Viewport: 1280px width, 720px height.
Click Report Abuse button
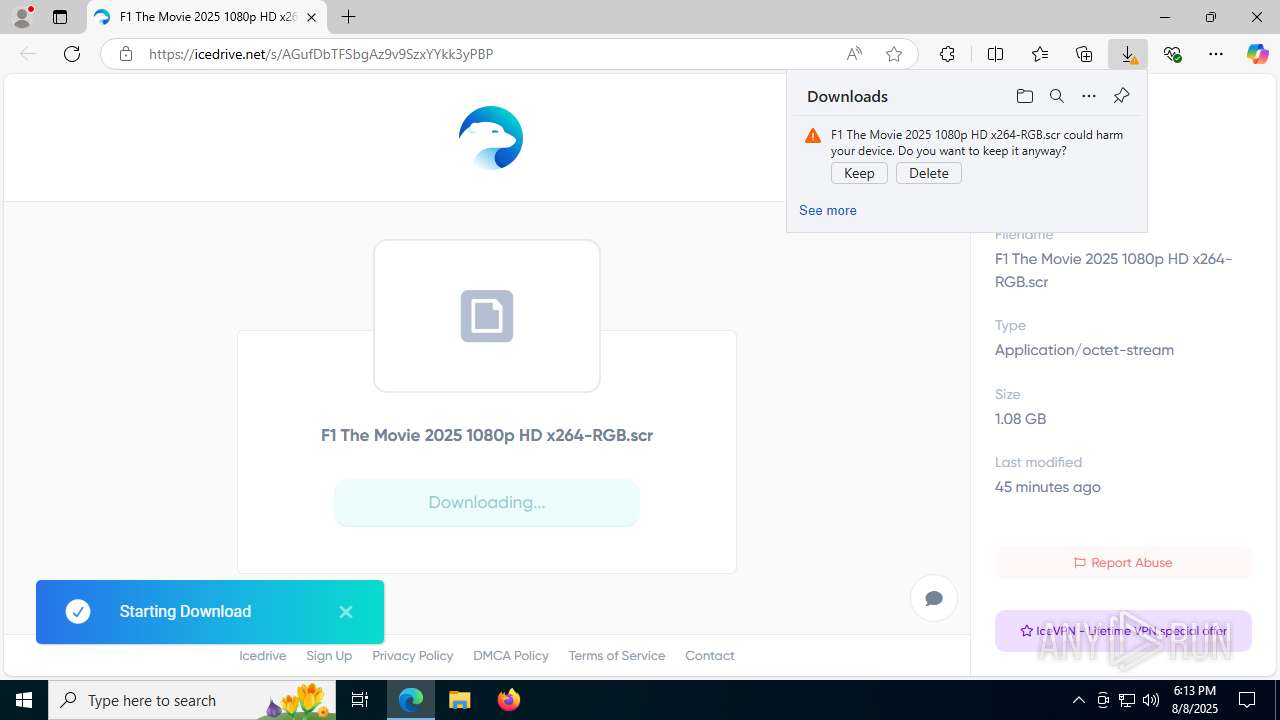pyautogui.click(x=1122, y=562)
